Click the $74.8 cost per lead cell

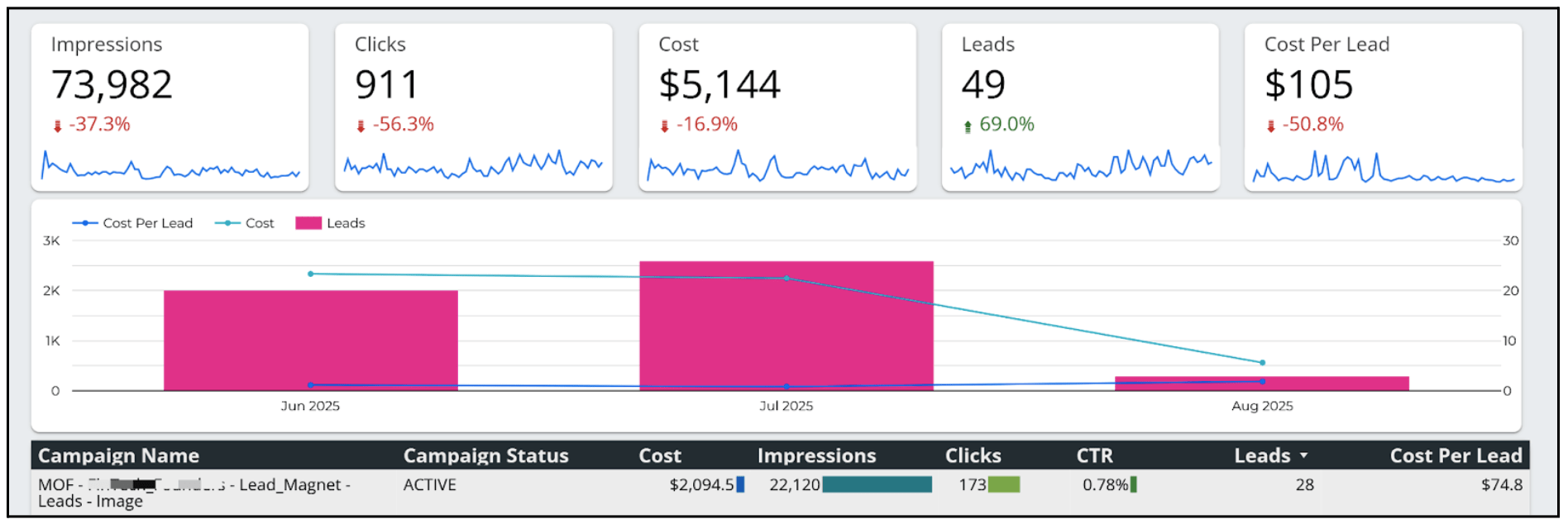[x=1502, y=485]
